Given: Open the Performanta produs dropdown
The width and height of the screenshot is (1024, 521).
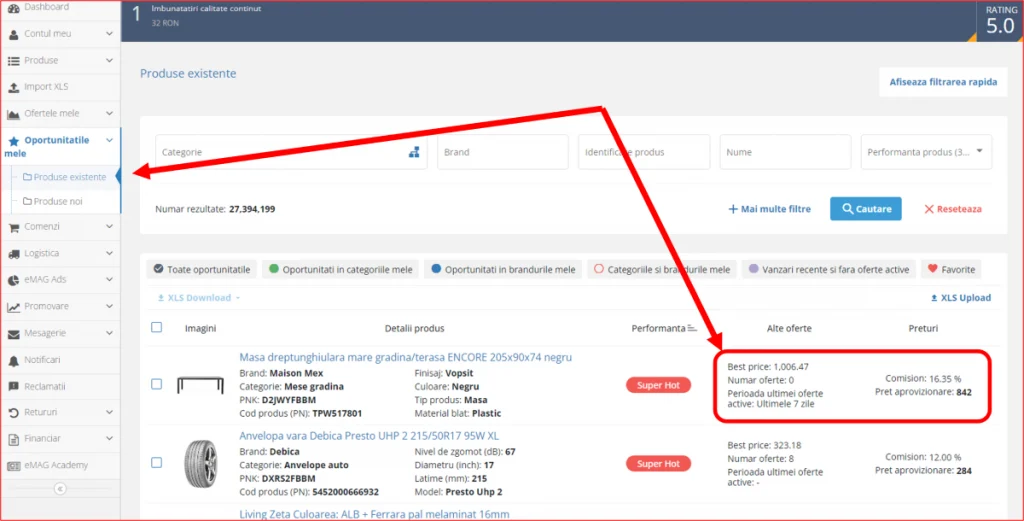Looking at the screenshot, I should coord(926,153).
